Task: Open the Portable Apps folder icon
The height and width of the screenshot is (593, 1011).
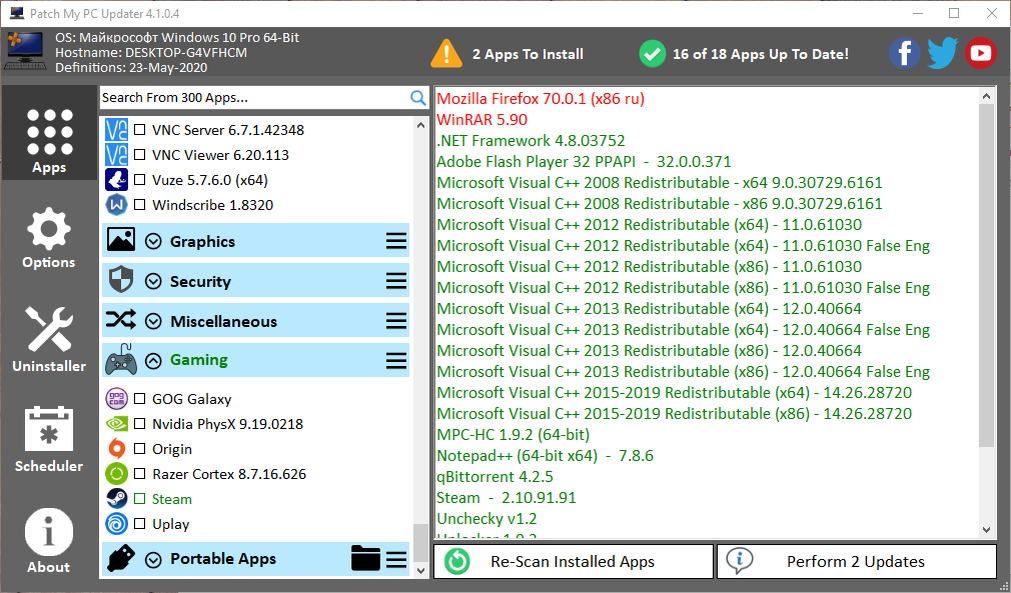Action: pyautogui.click(x=366, y=559)
